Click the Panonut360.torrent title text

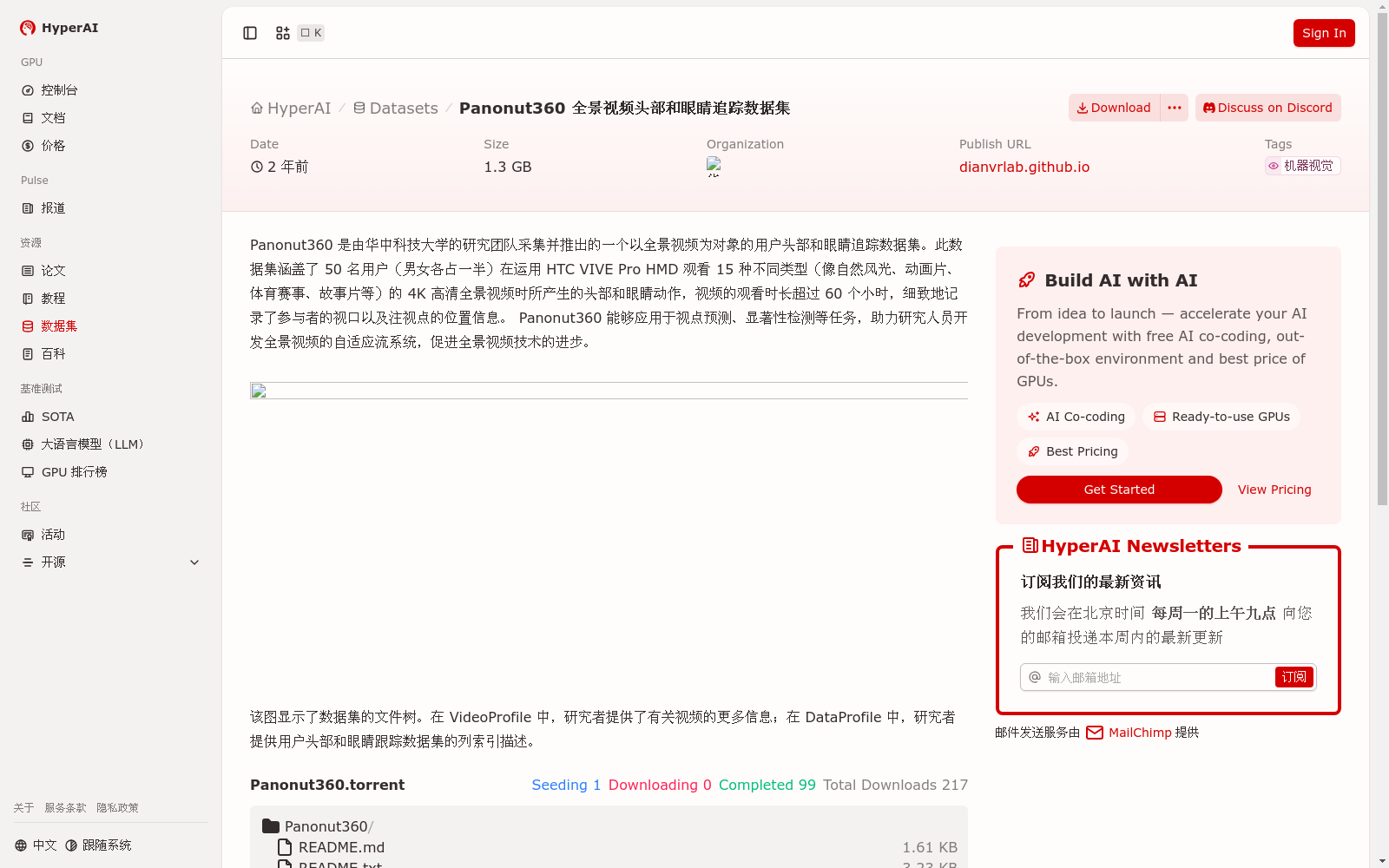tap(327, 785)
